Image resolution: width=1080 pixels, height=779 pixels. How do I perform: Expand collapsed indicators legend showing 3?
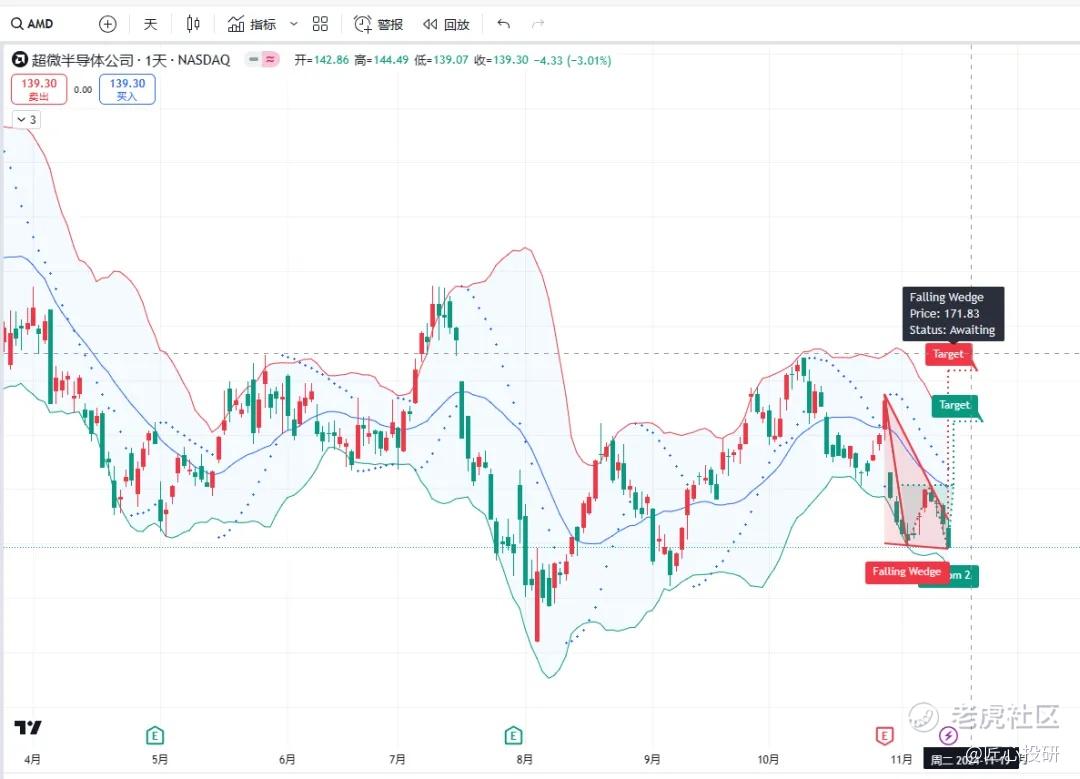tap(26, 120)
